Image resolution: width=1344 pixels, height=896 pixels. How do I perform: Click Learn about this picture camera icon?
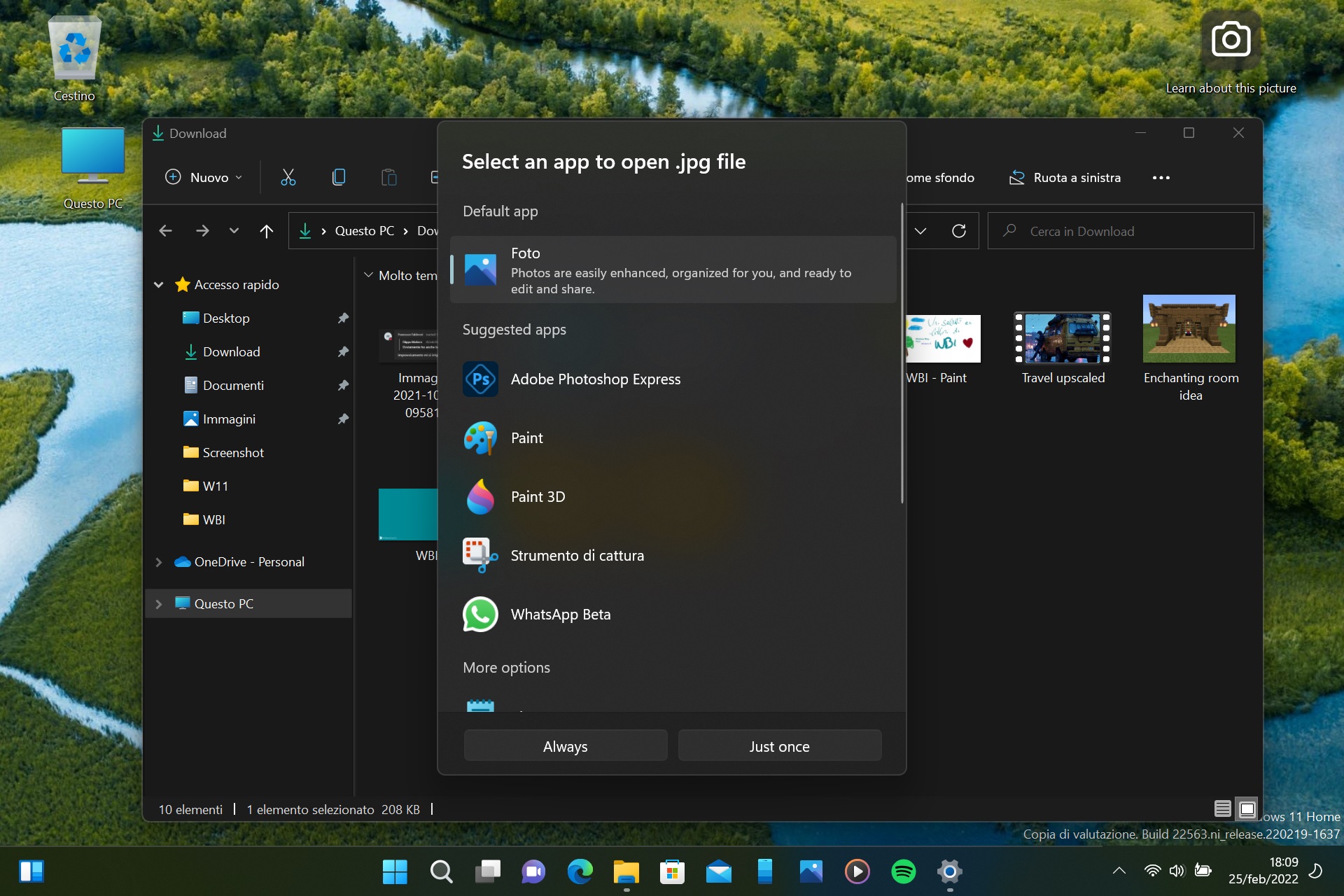(x=1231, y=39)
